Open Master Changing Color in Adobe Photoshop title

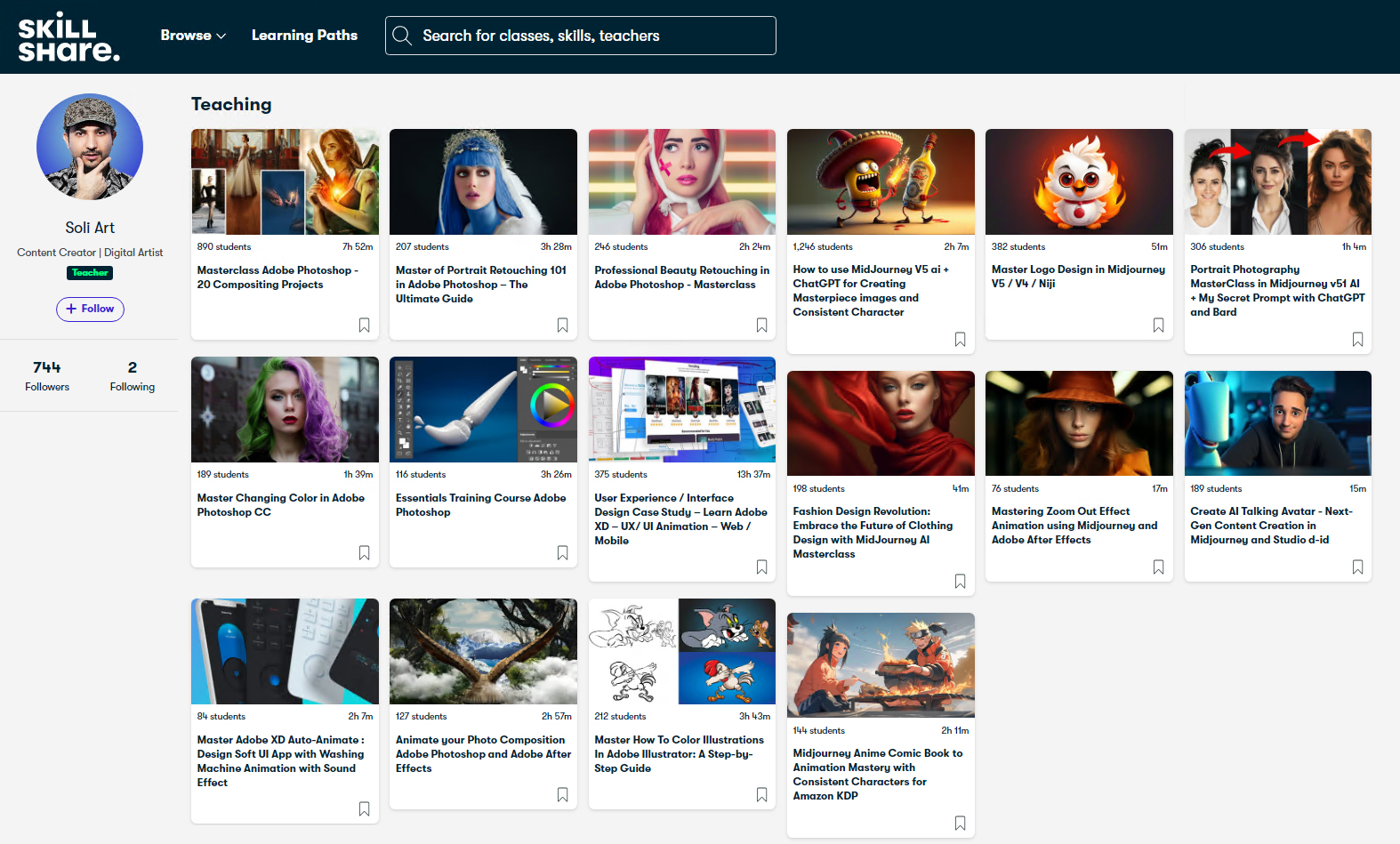tap(280, 505)
